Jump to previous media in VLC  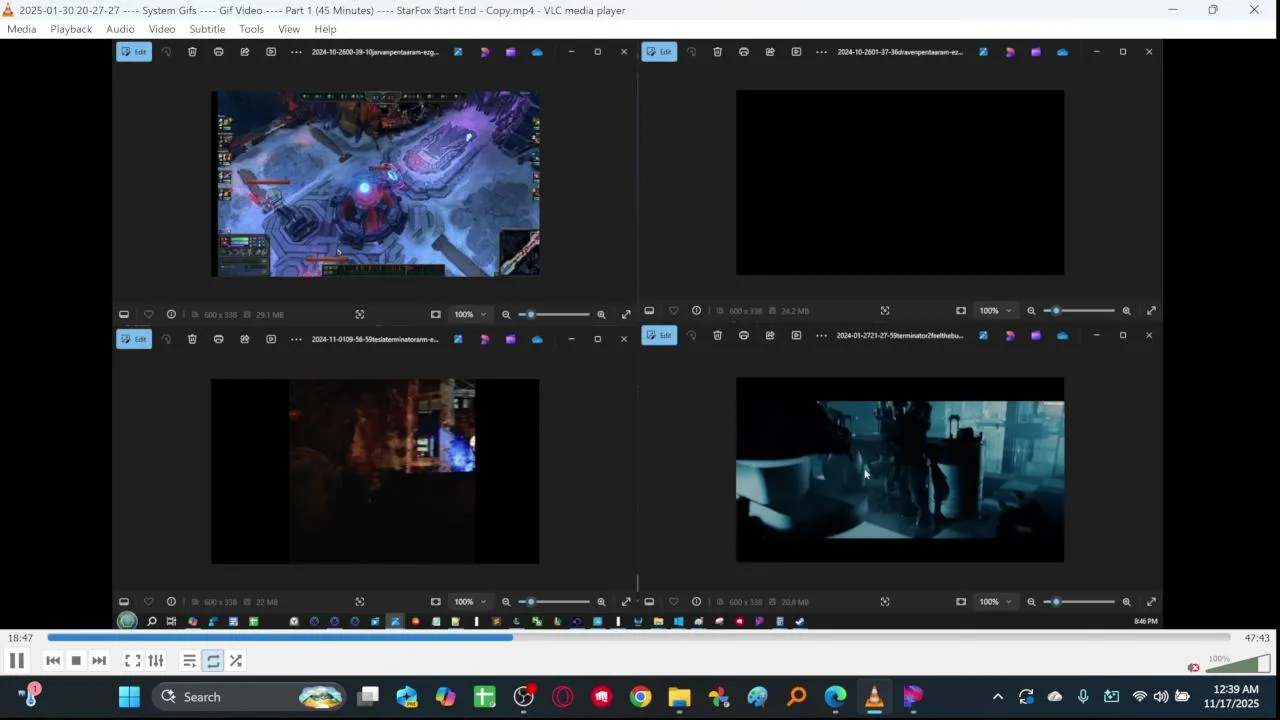53,661
